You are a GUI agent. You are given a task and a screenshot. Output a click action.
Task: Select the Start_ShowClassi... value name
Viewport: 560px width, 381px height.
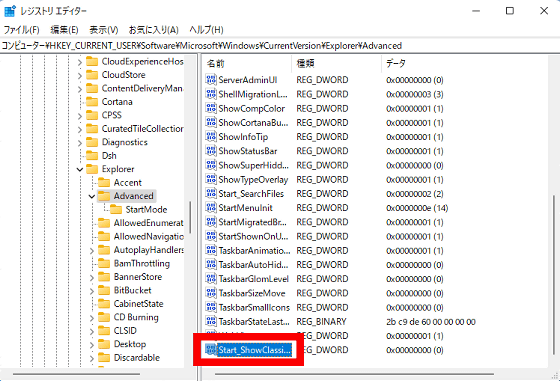[x=254, y=350]
